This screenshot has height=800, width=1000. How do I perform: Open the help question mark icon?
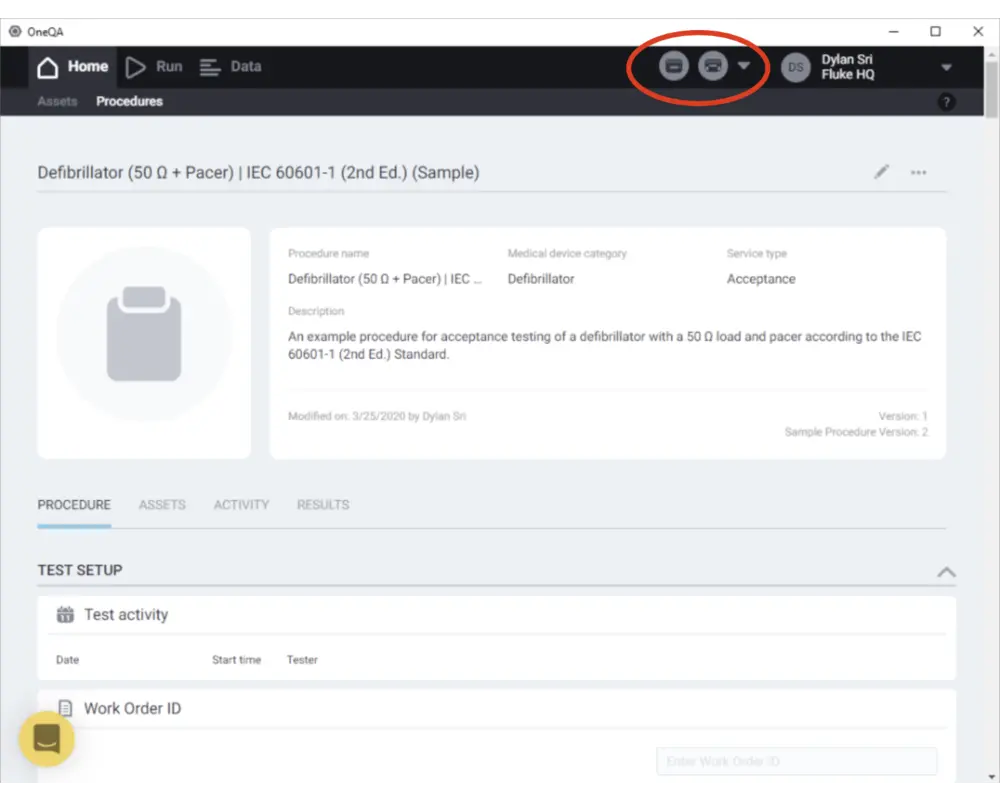[946, 102]
